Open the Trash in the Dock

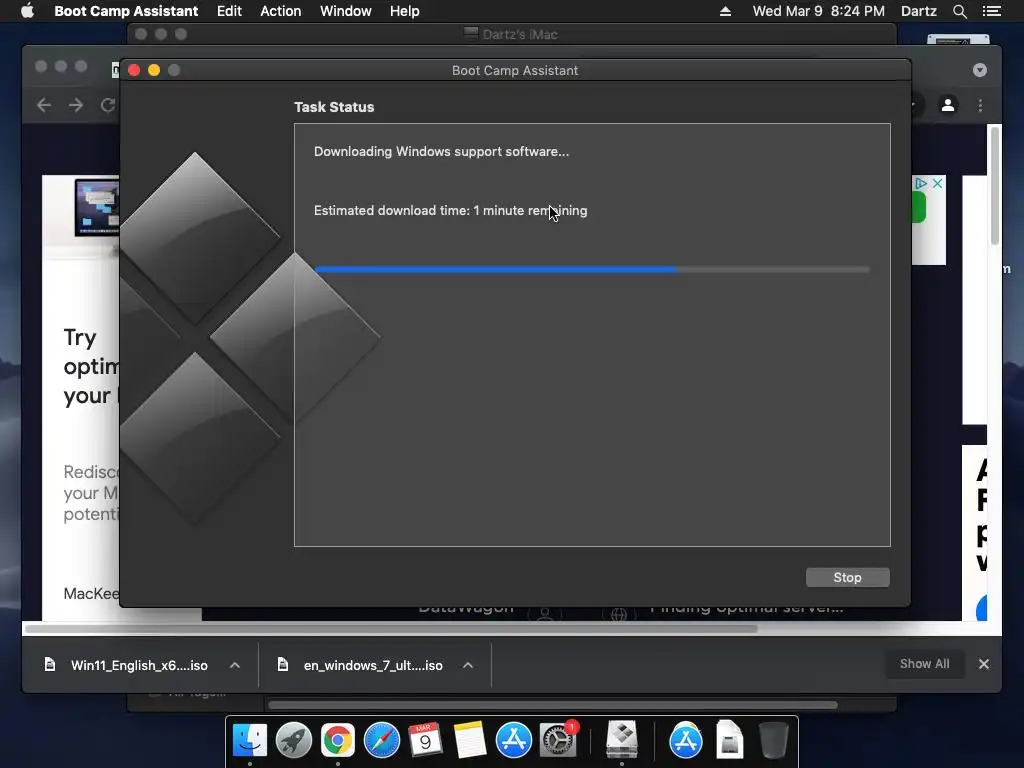[x=773, y=741]
